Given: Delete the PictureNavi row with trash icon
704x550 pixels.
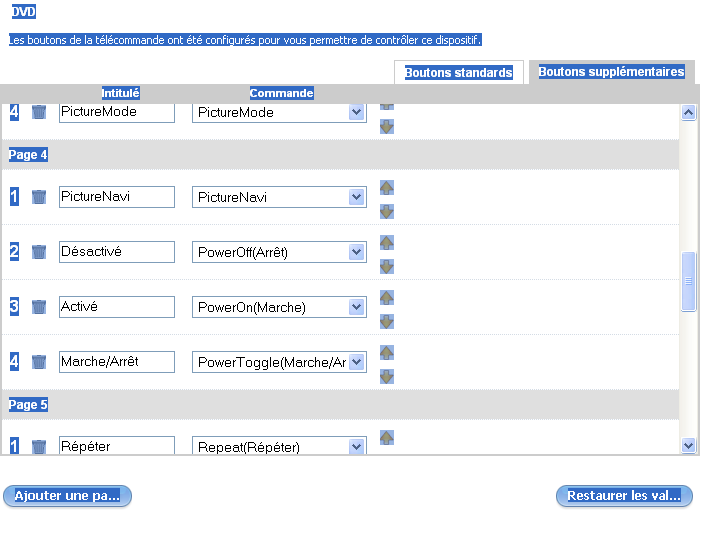Looking at the screenshot, I should point(39,197).
